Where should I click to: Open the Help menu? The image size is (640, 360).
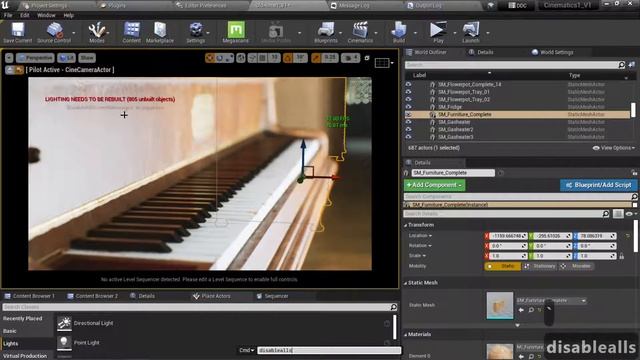coord(69,15)
